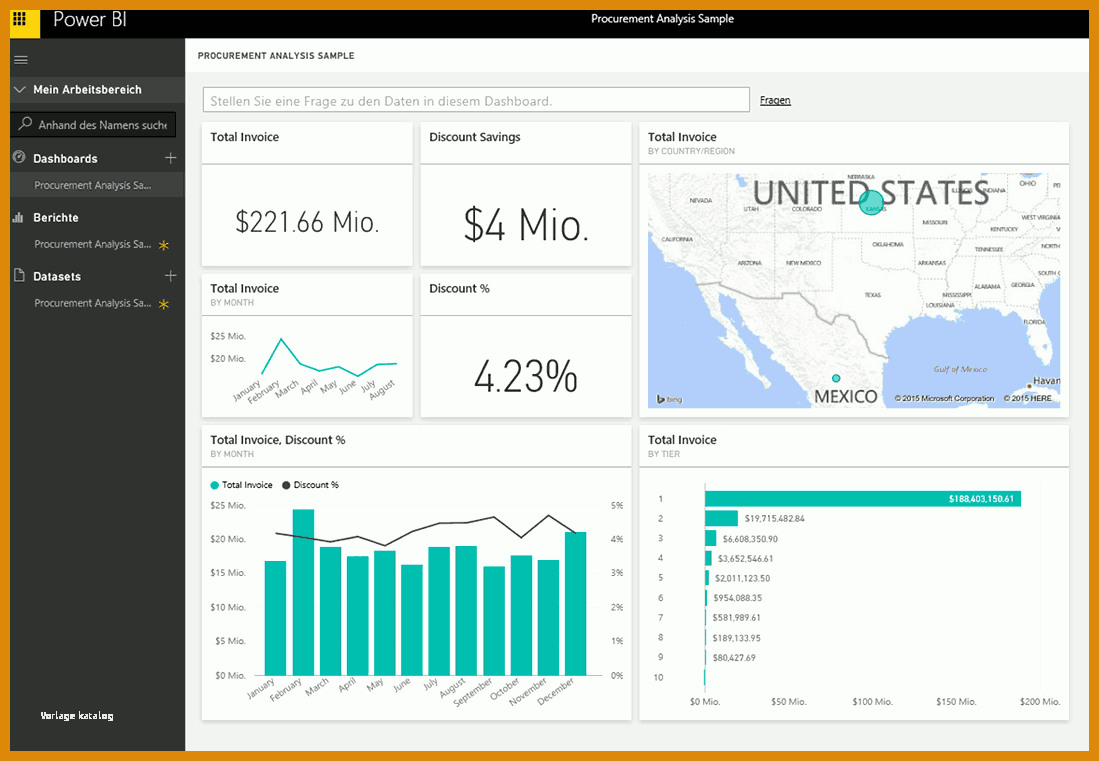The height and width of the screenshot is (761, 1099).
Task: Open the Total Invoice by Country/Region map
Action: (854, 270)
